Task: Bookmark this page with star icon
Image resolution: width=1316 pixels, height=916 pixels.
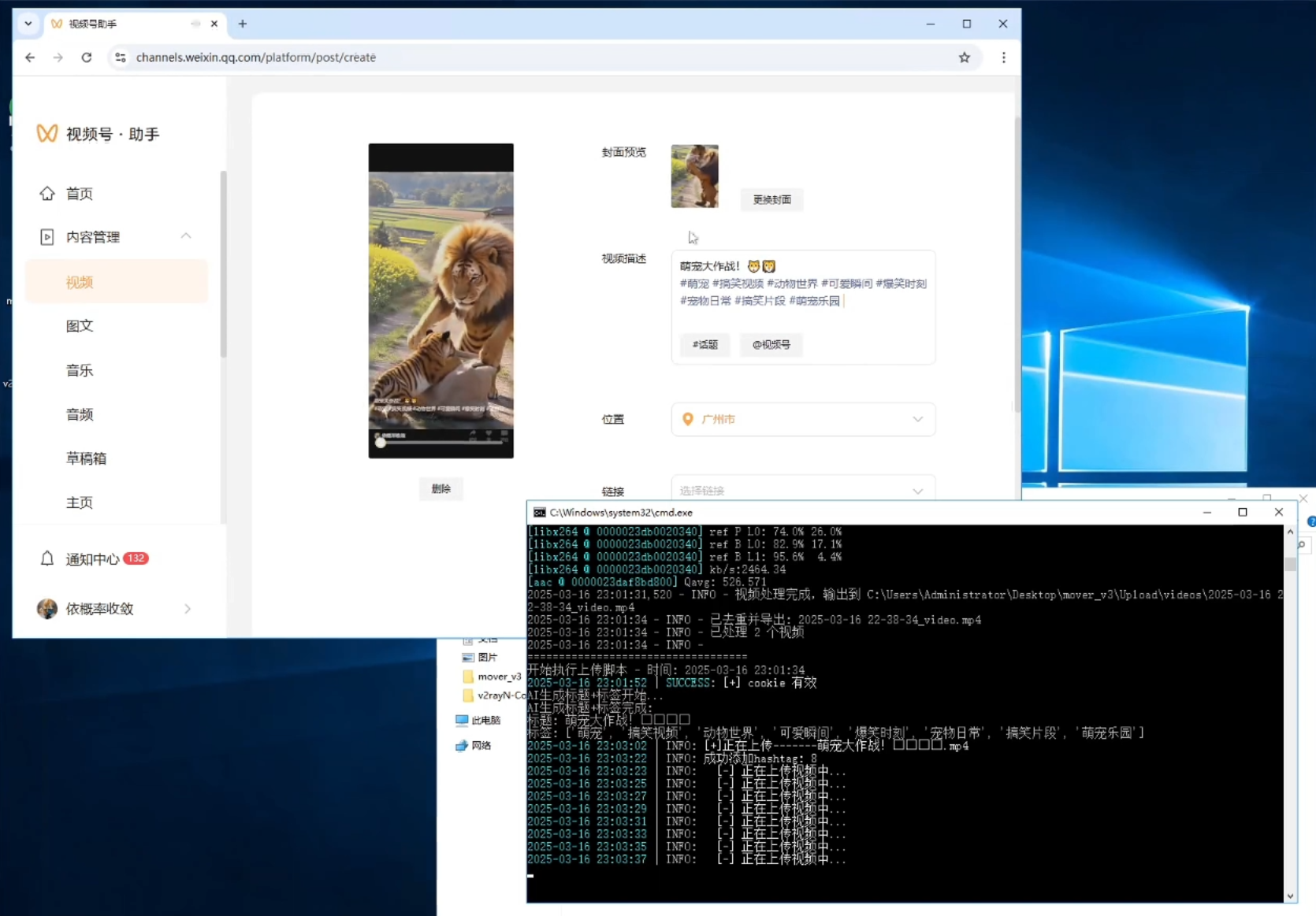Action: coord(964,57)
